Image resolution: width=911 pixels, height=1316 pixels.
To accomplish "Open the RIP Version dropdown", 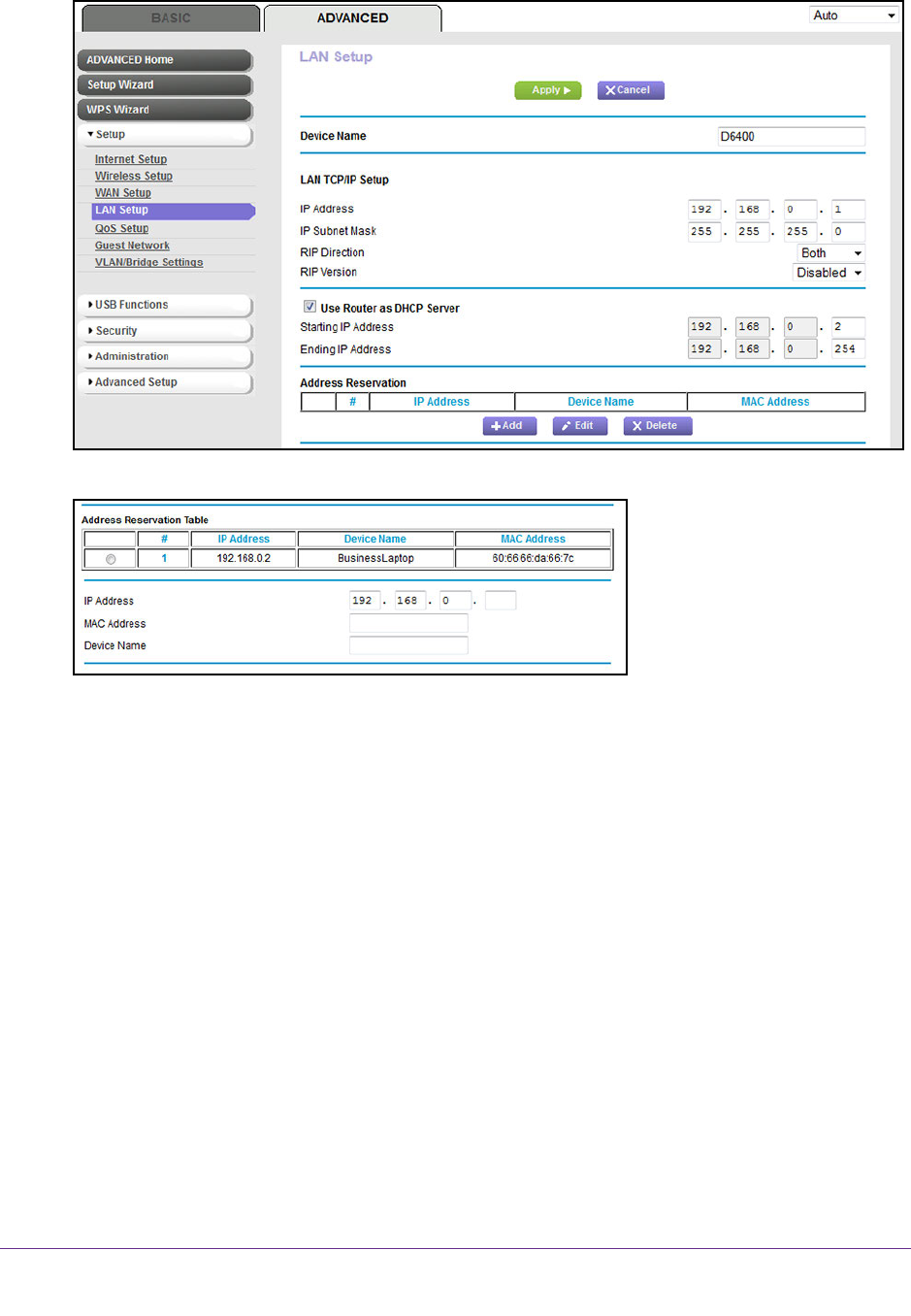I will click(829, 273).
